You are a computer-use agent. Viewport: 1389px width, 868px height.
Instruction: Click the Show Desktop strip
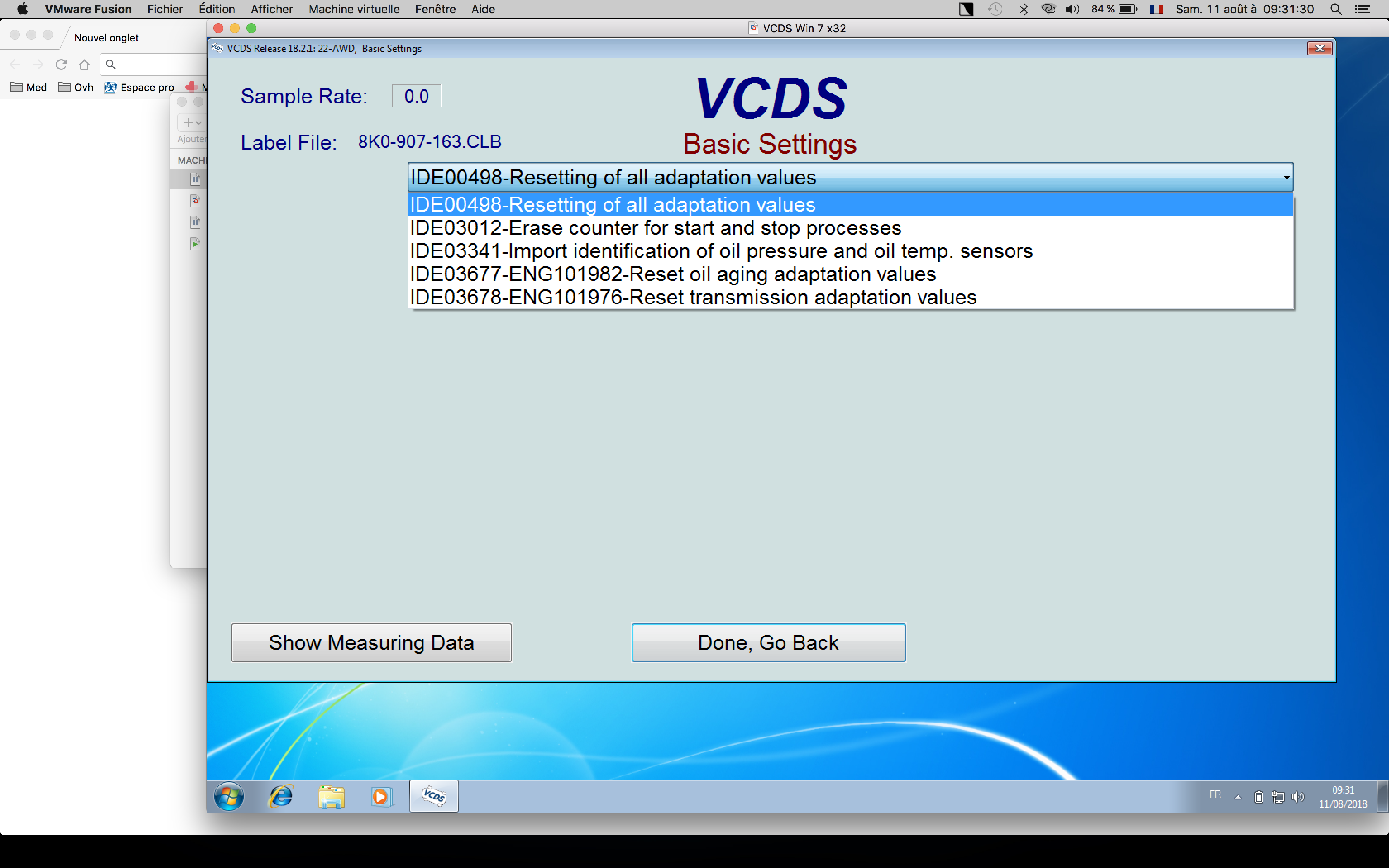coord(1383,796)
